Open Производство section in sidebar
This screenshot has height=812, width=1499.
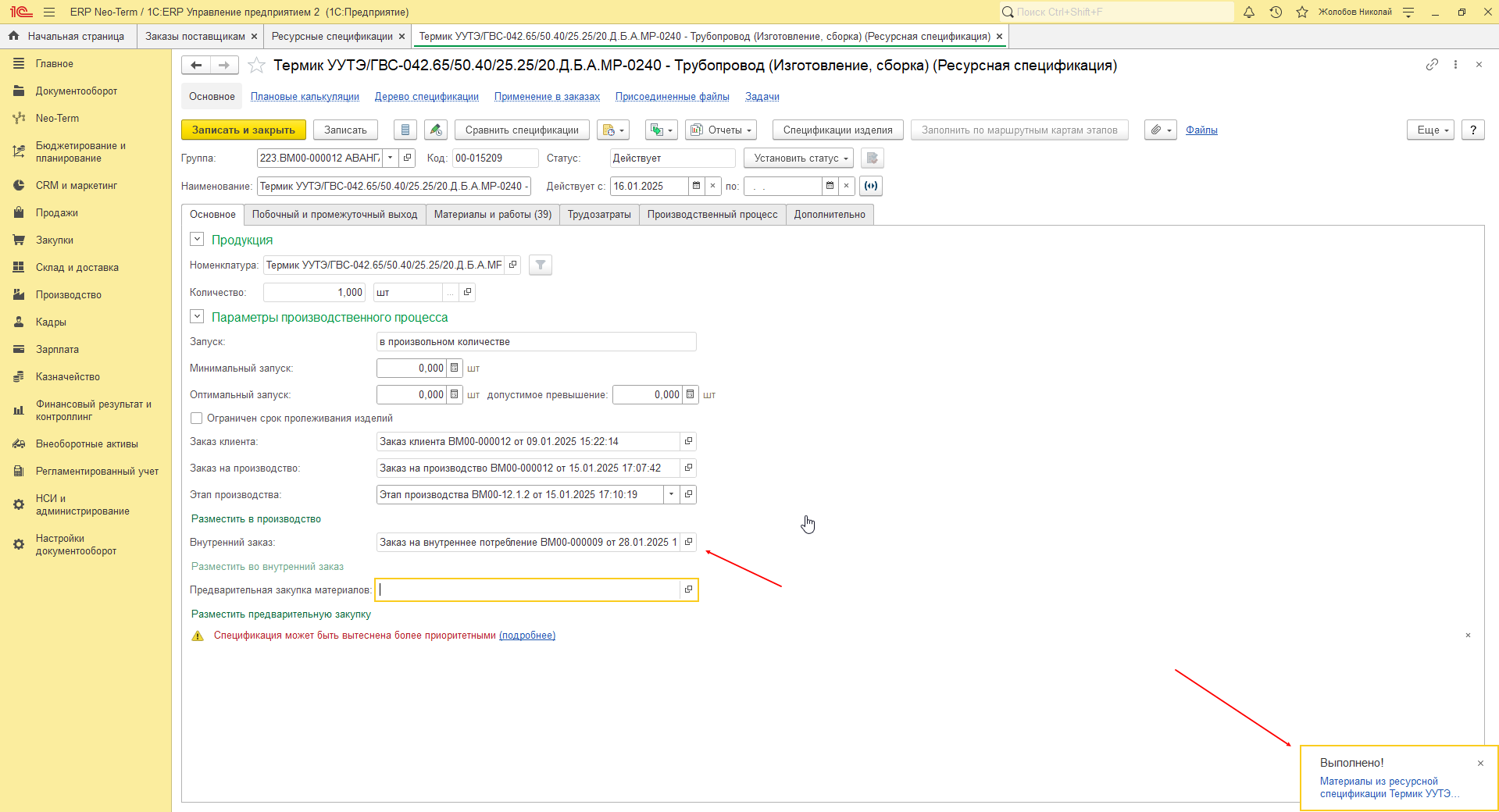tap(69, 295)
